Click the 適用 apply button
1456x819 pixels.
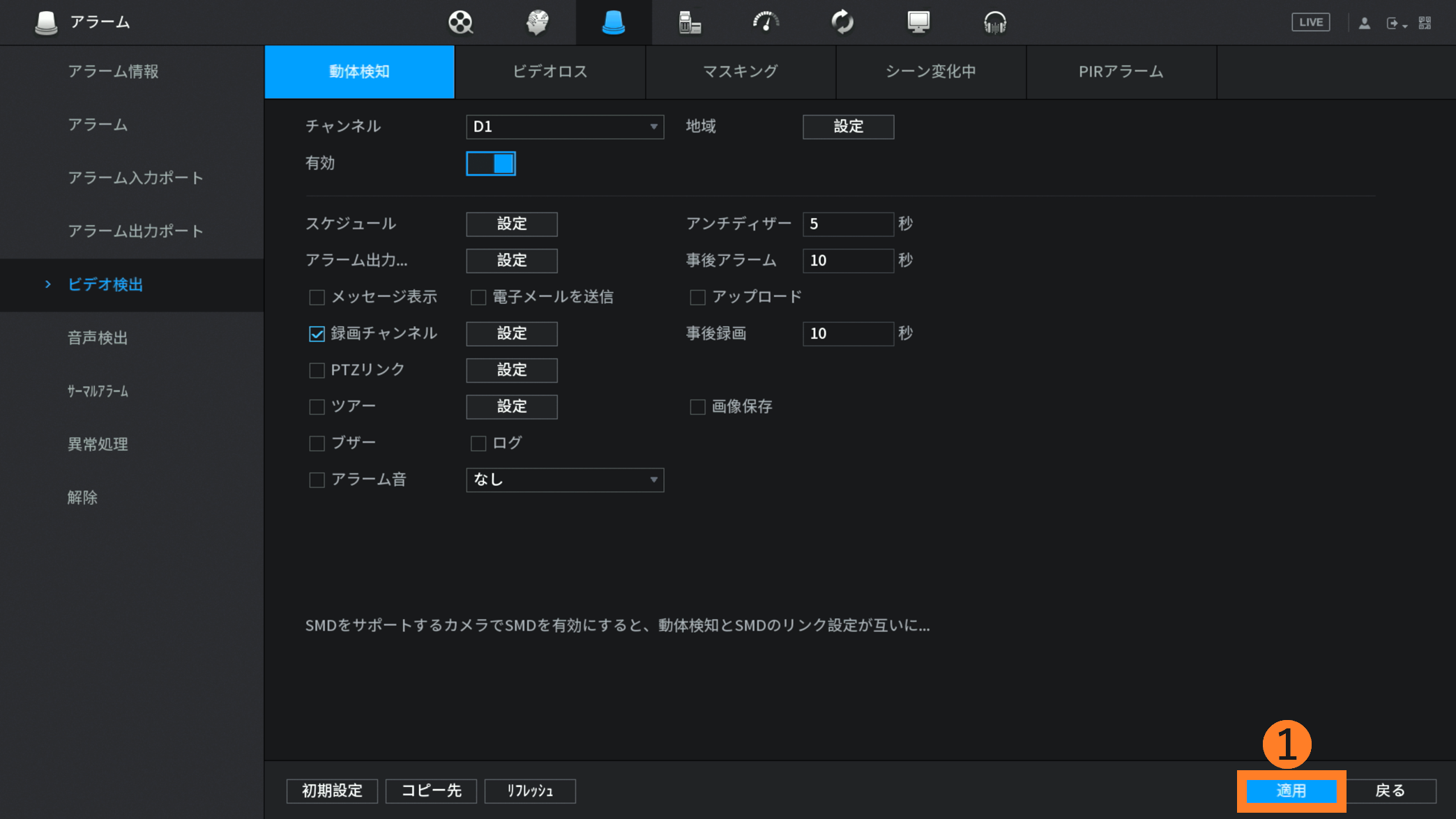pyautogui.click(x=1291, y=790)
